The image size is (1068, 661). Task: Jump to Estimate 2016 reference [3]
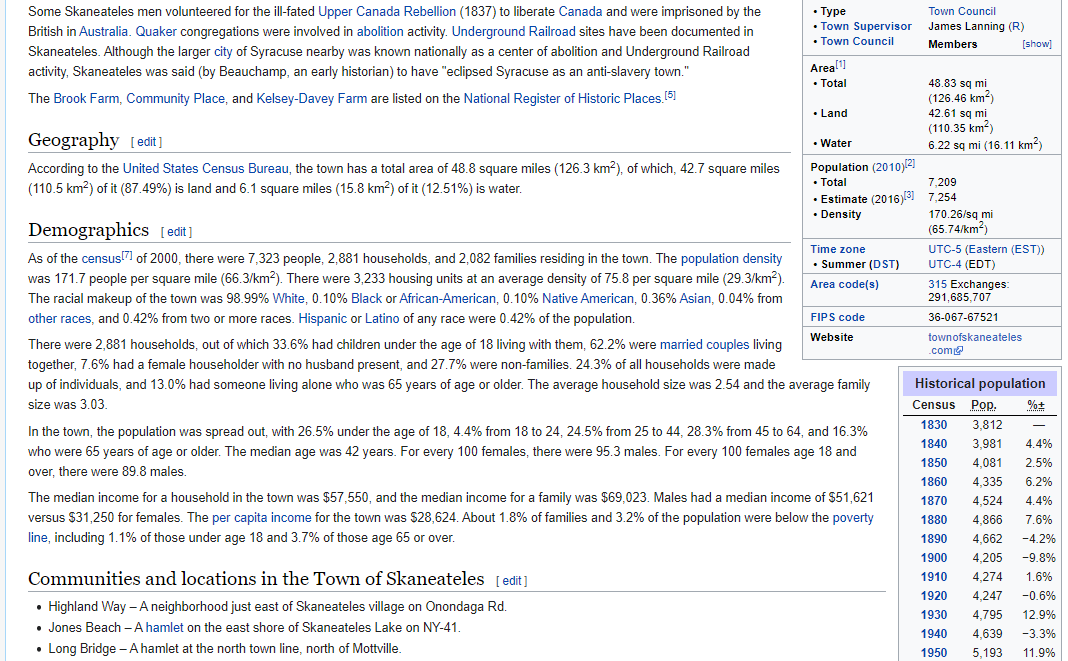click(x=909, y=196)
